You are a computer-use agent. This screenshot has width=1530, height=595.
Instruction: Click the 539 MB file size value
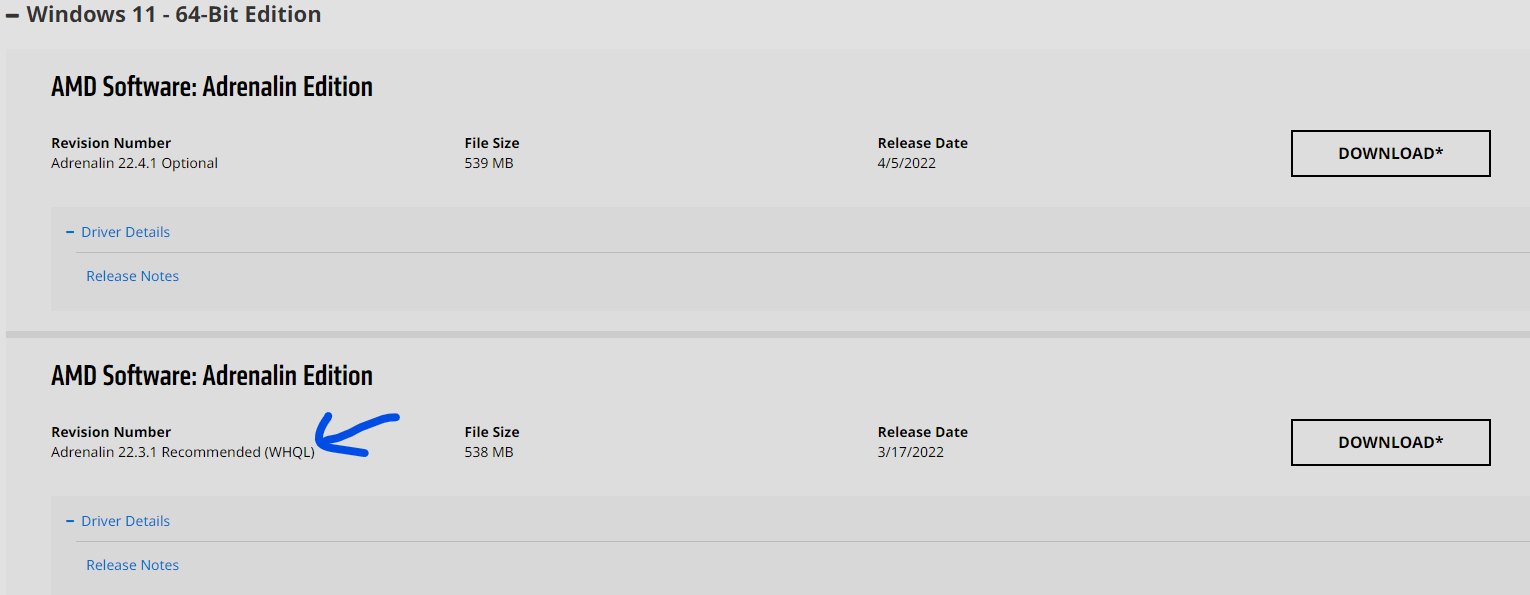click(x=489, y=163)
